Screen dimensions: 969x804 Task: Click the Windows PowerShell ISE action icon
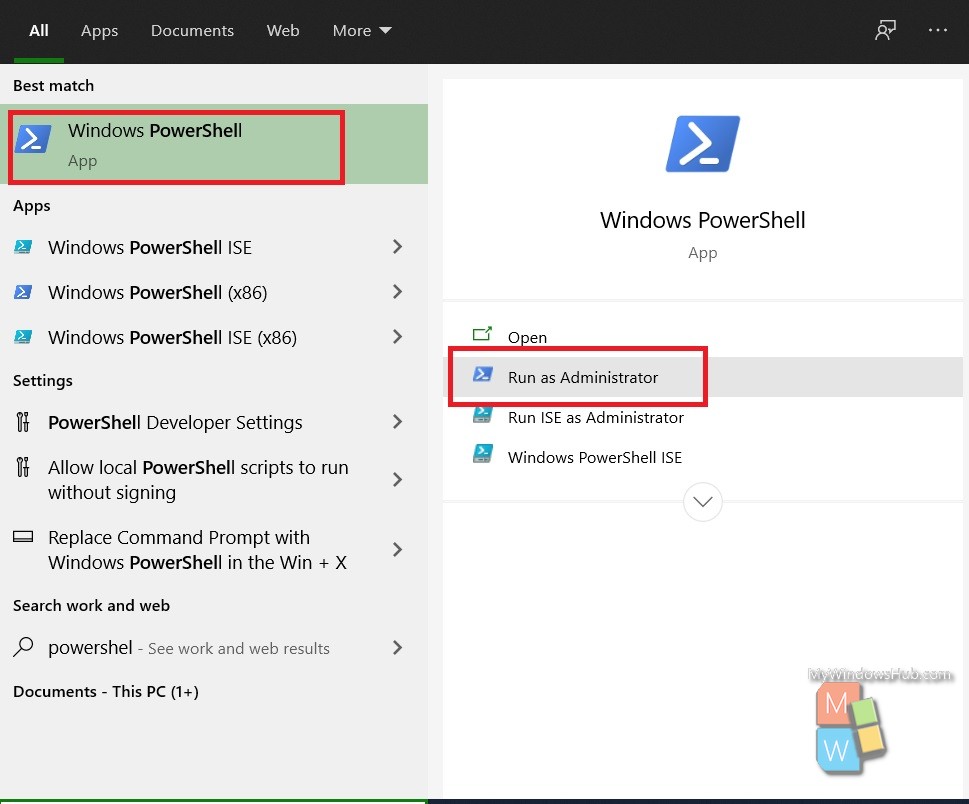coord(483,454)
